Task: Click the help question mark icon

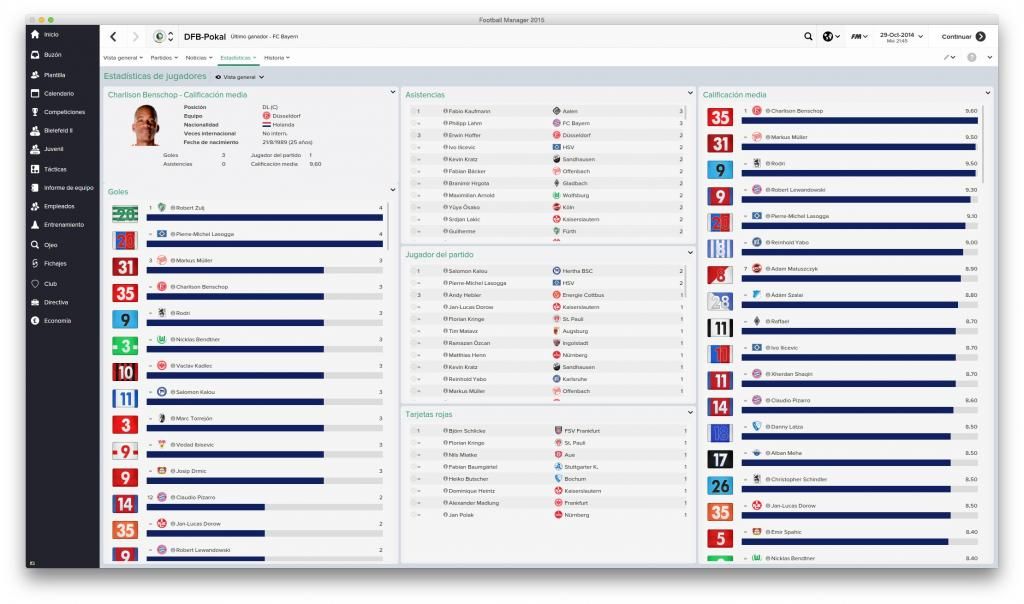Action: point(972,57)
